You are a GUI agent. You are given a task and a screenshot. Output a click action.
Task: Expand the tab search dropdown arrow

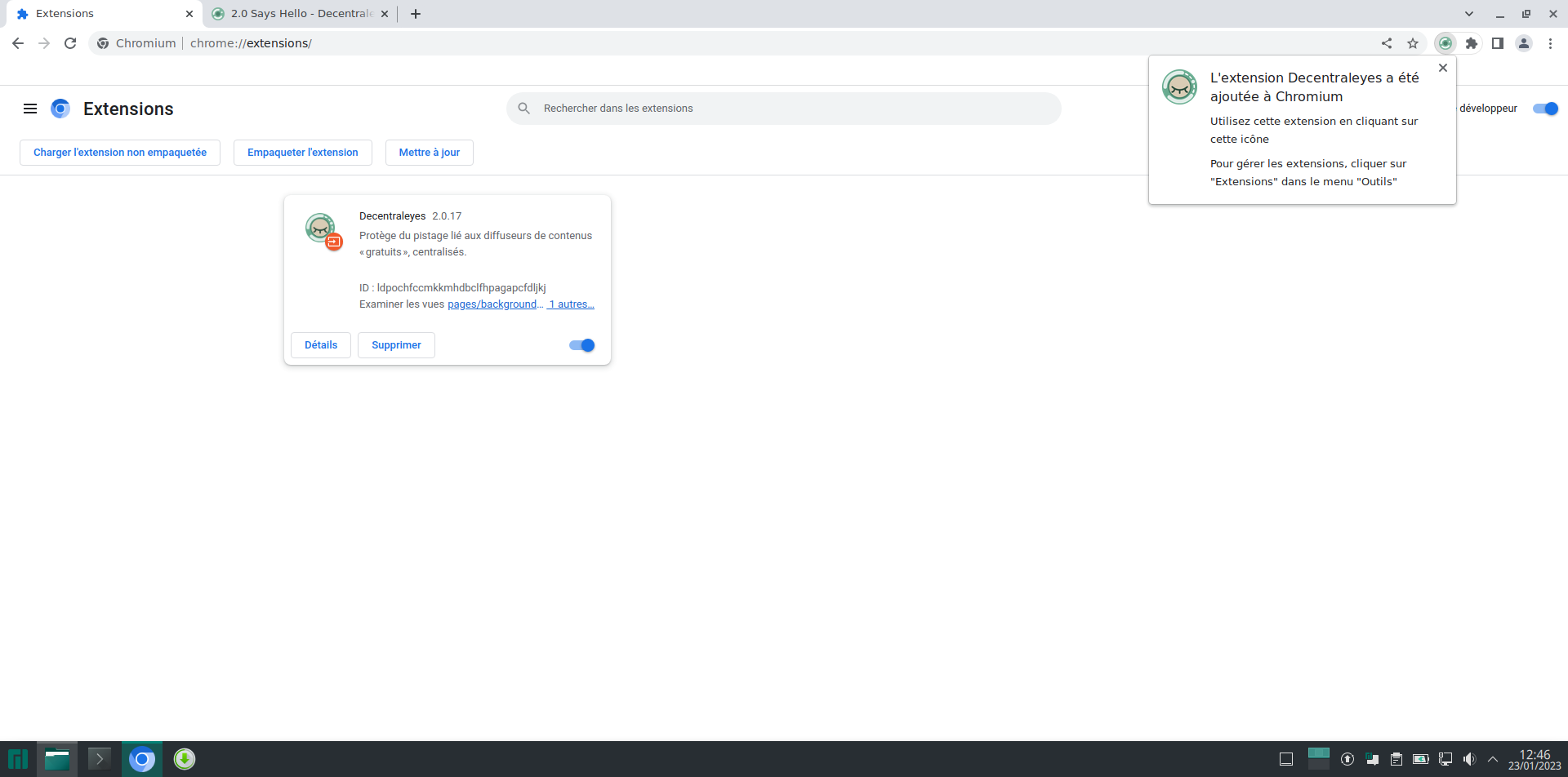coord(1469,14)
